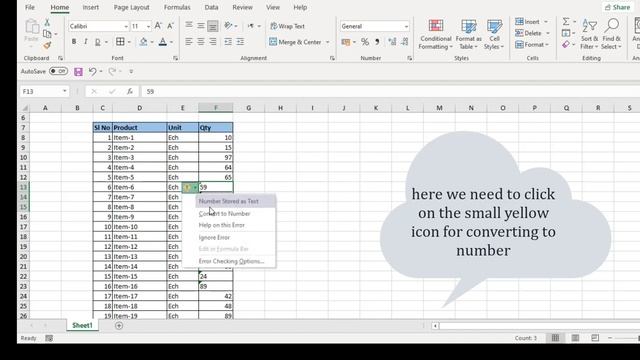Click the Increase Decimal icon
Image resolution: width=640 pixels, height=360 pixels.
tap(392, 42)
